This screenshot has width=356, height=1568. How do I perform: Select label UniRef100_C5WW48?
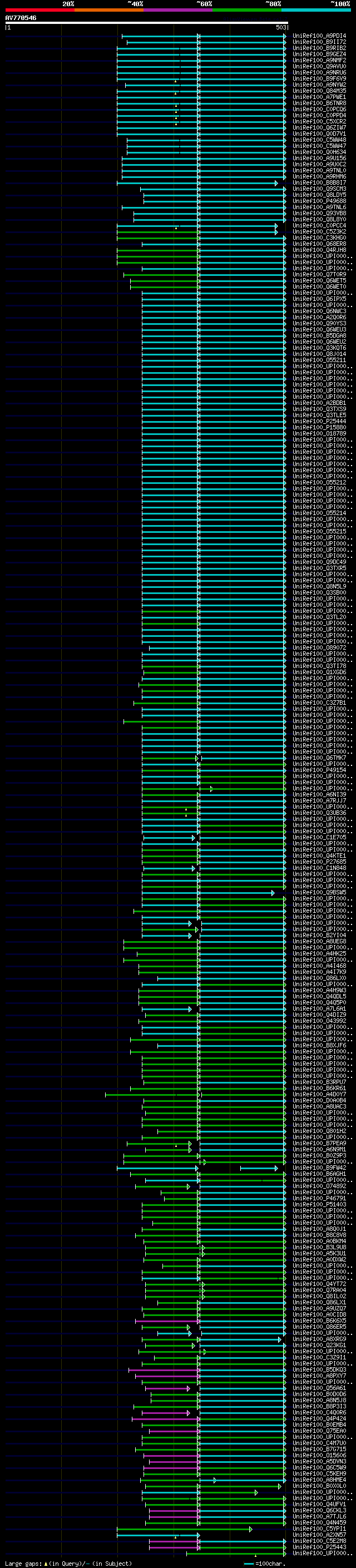[x=319, y=140]
